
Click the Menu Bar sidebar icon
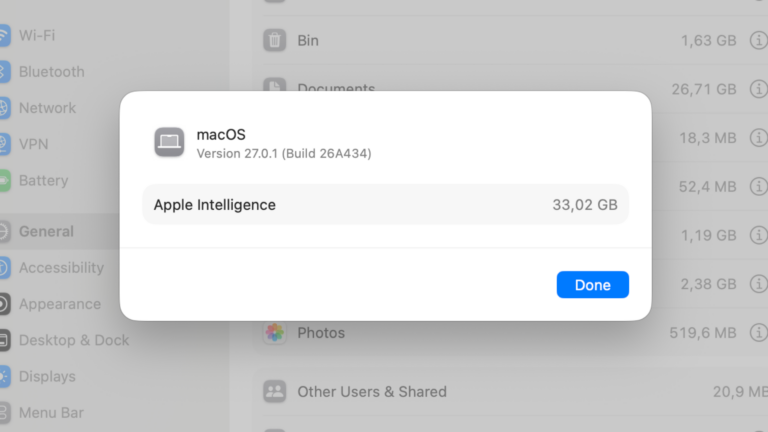pyautogui.click(x=4, y=412)
